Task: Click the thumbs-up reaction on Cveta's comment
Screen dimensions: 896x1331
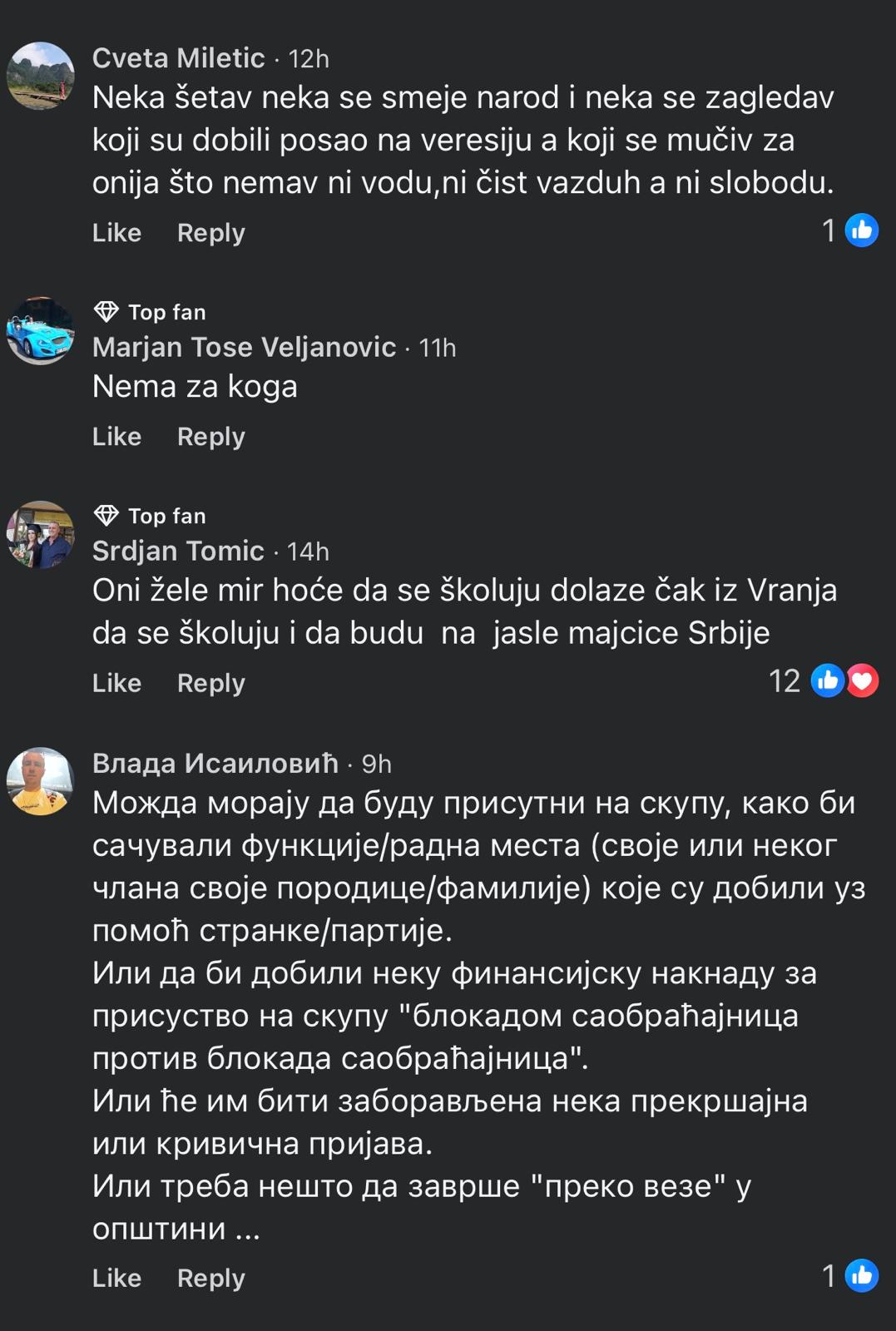Action: coord(861,230)
